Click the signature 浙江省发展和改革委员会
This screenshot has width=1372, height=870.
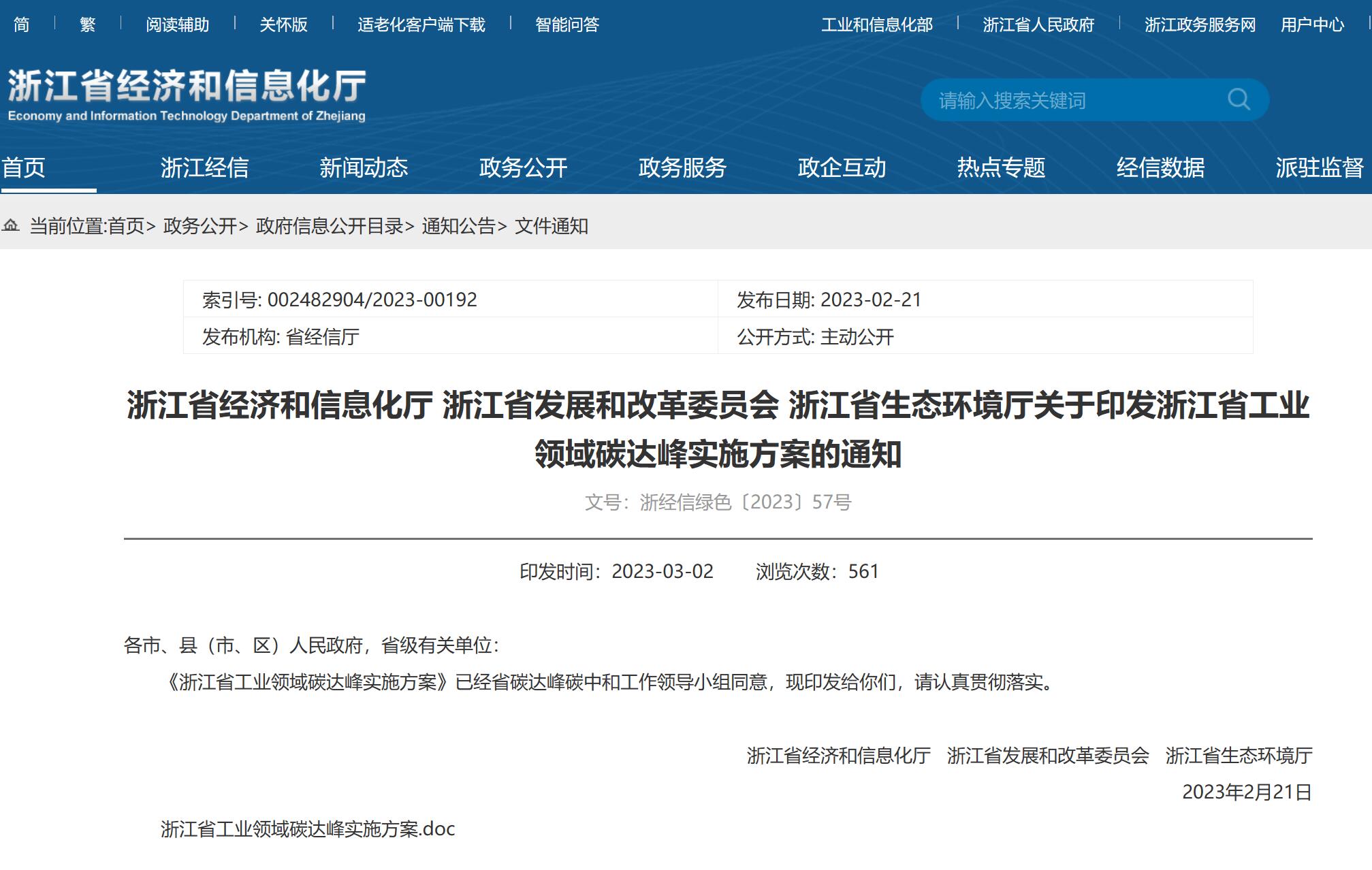point(1048,755)
